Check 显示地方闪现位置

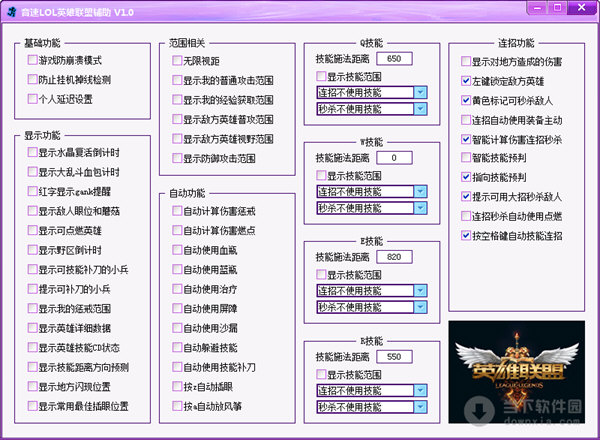pos(32,386)
